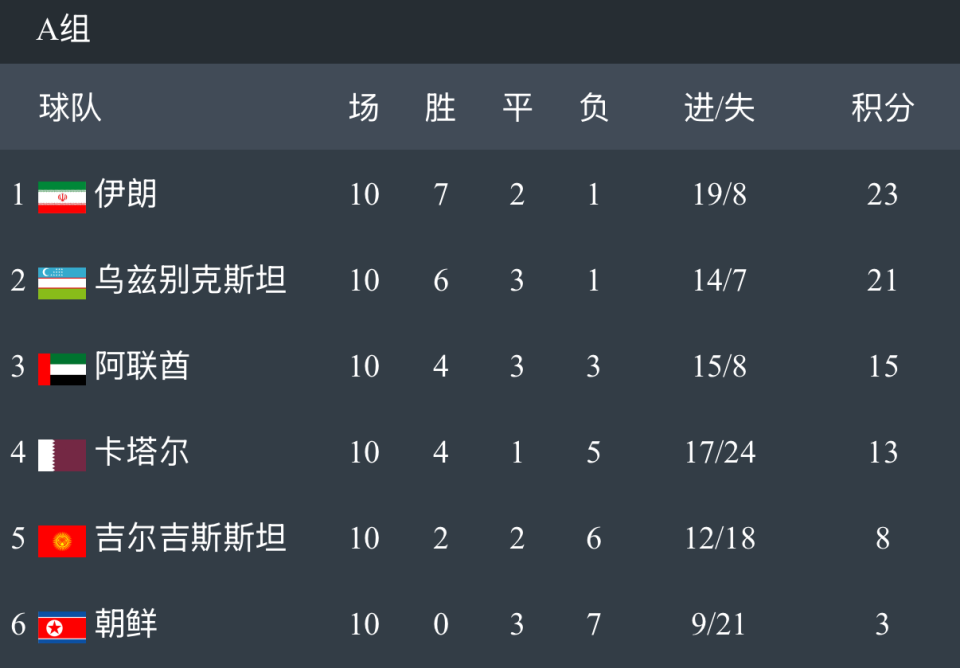Image resolution: width=960 pixels, height=668 pixels.
Task: Click the Kyrgyzstan flag icon
Action: 62,541
